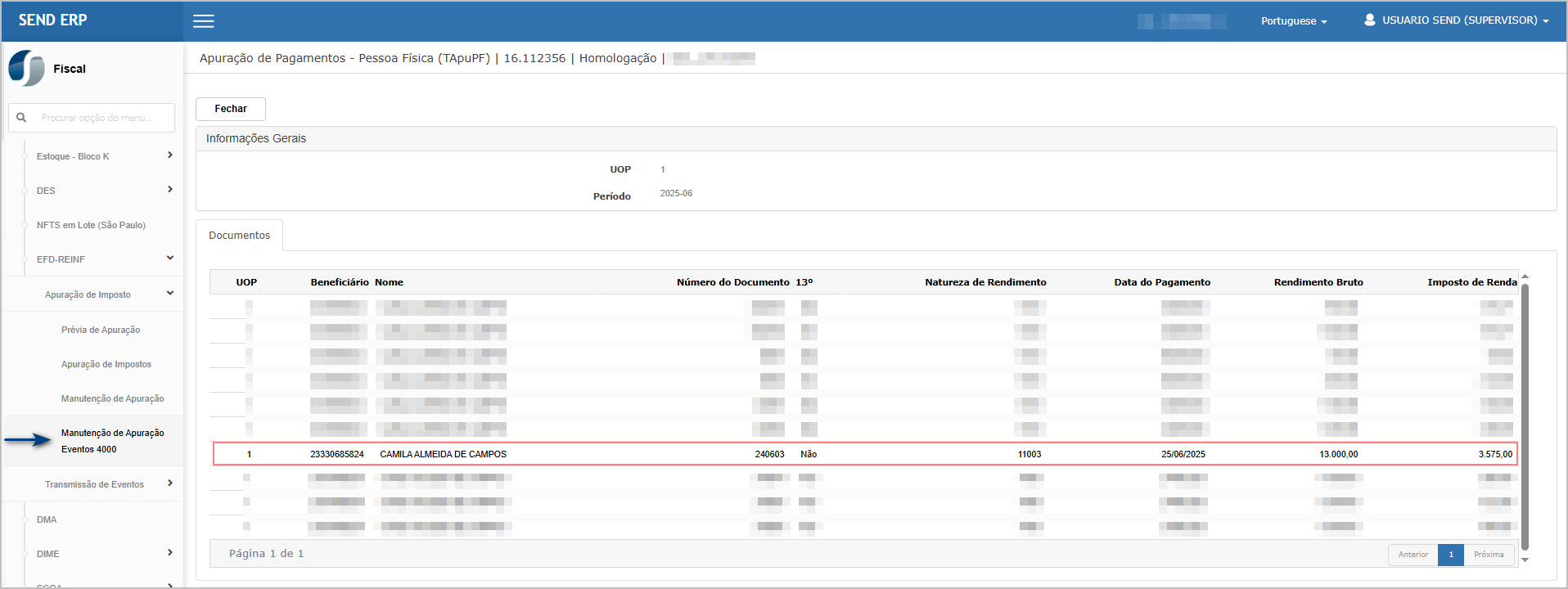
Task: Open Prévia de Apuração menu item
Action: [101, 330]
